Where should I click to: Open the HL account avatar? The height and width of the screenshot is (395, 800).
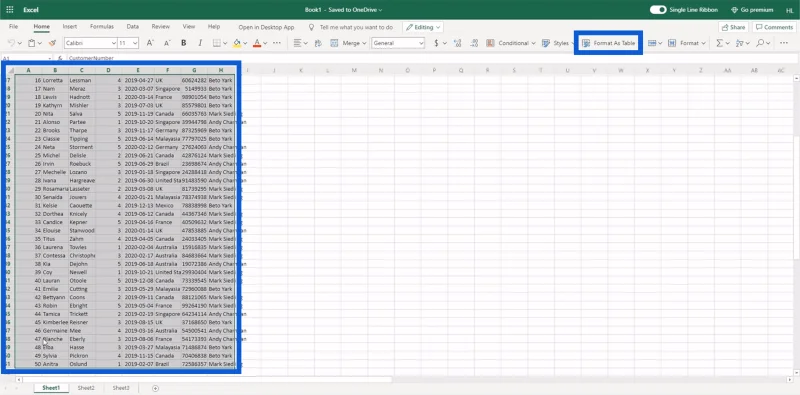(x=790, y=10)
